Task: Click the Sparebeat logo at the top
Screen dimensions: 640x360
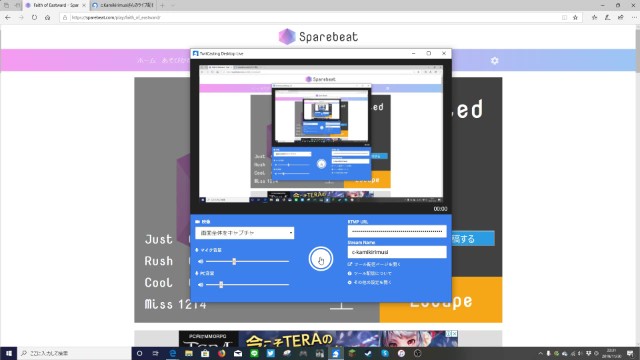Action: pyautogui.click(x=318, y=36)
